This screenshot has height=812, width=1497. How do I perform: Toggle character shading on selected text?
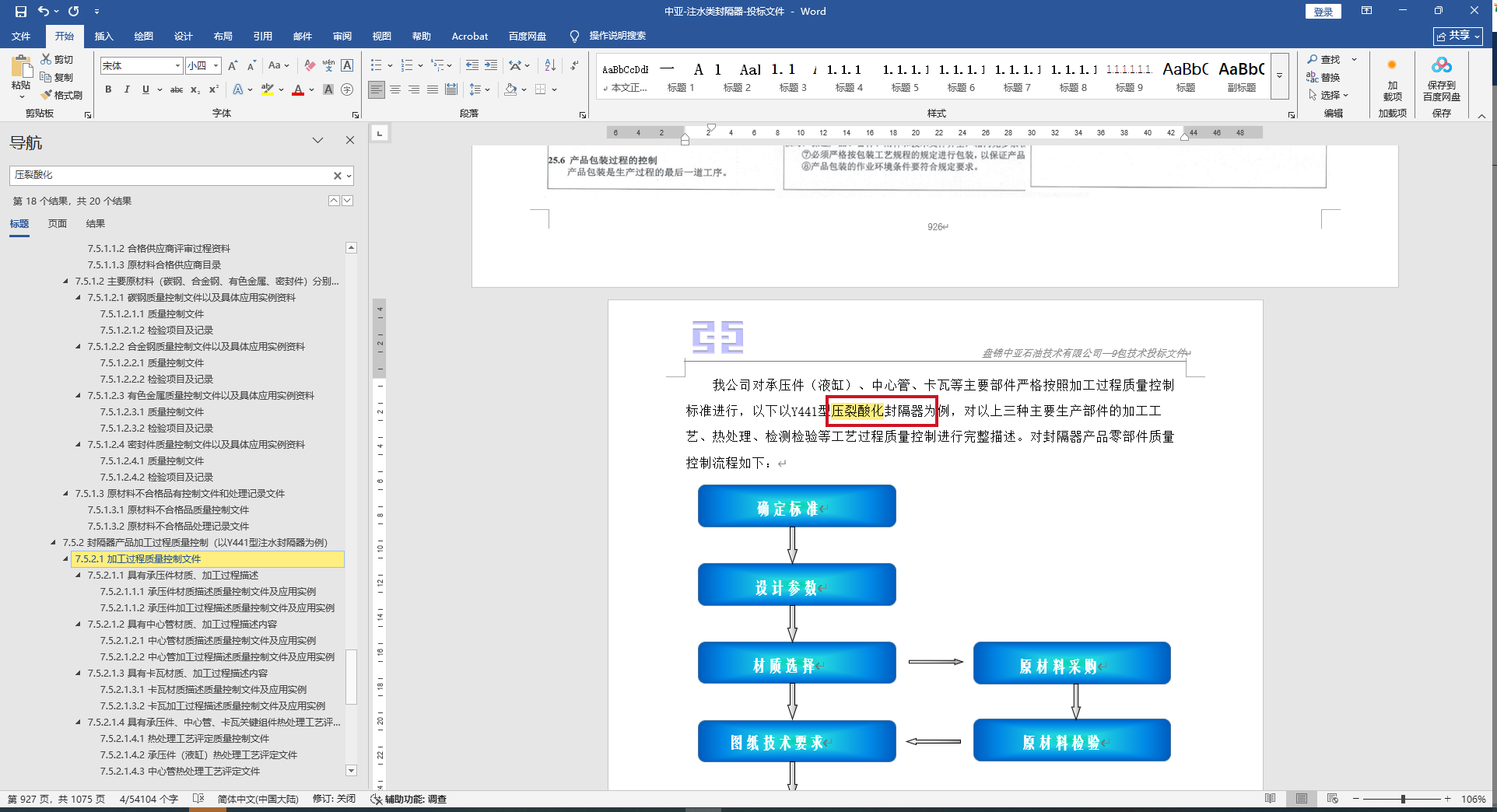(328, 89)
